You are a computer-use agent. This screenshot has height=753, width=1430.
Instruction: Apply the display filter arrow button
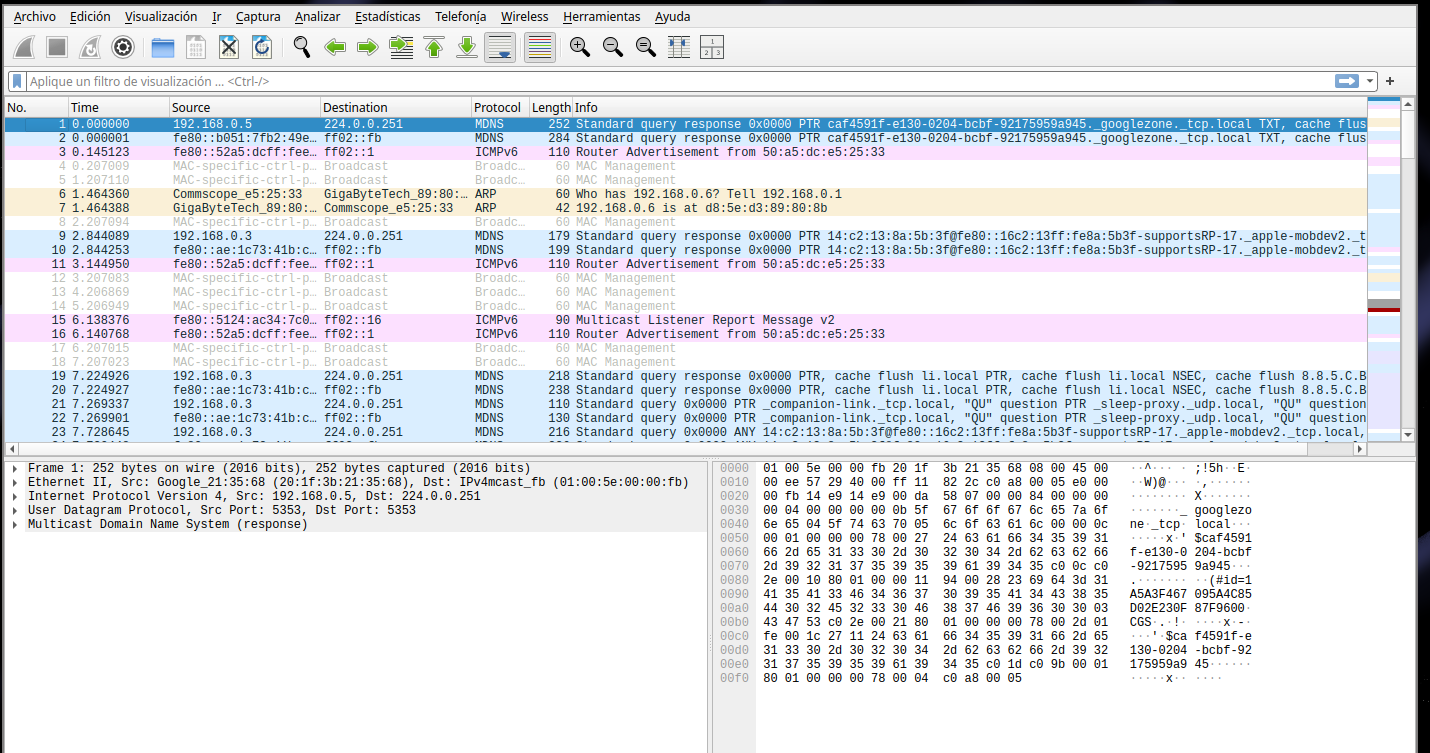point(1347,81)
